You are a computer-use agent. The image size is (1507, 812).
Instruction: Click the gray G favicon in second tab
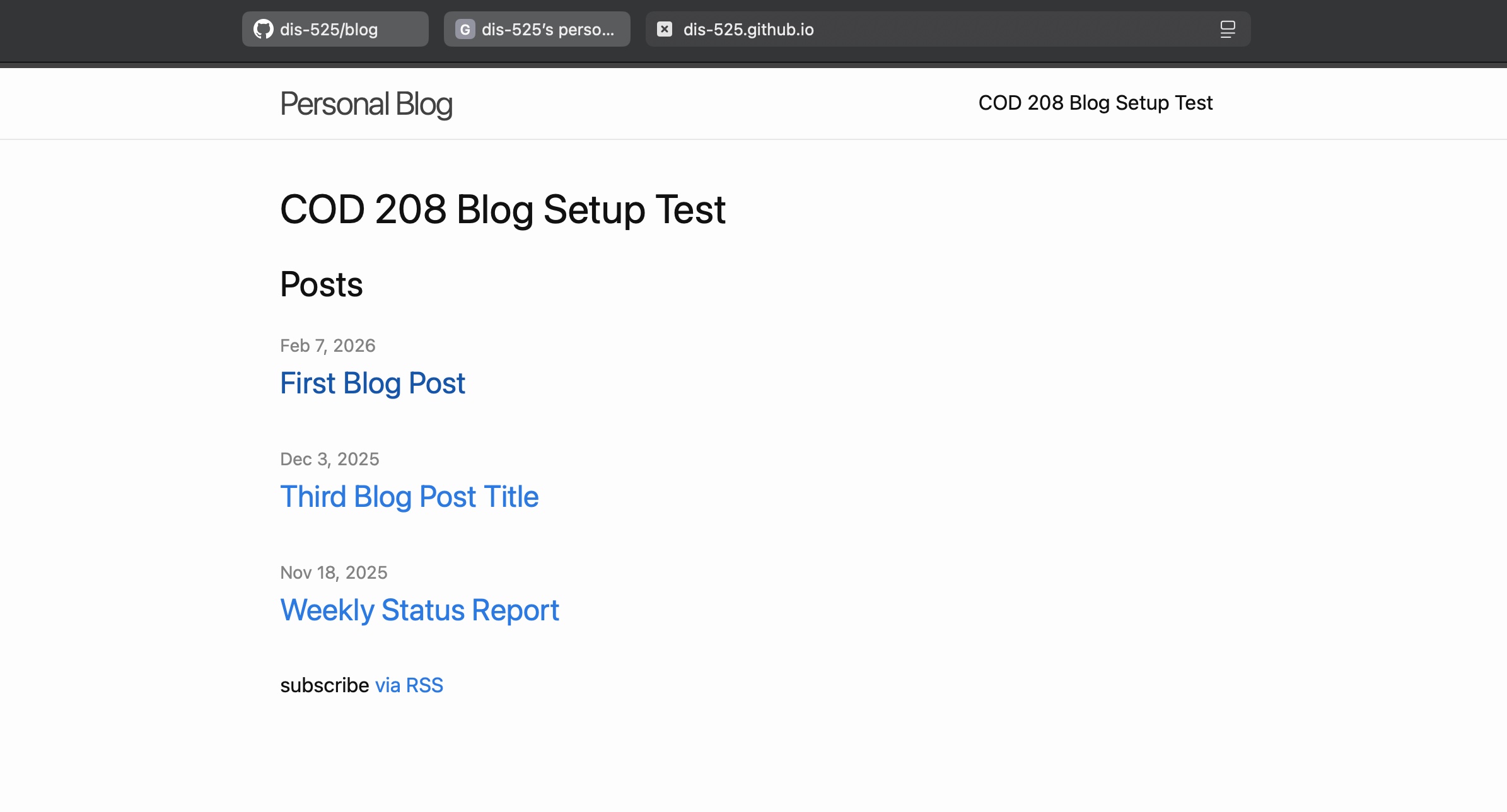coord(465,29)
